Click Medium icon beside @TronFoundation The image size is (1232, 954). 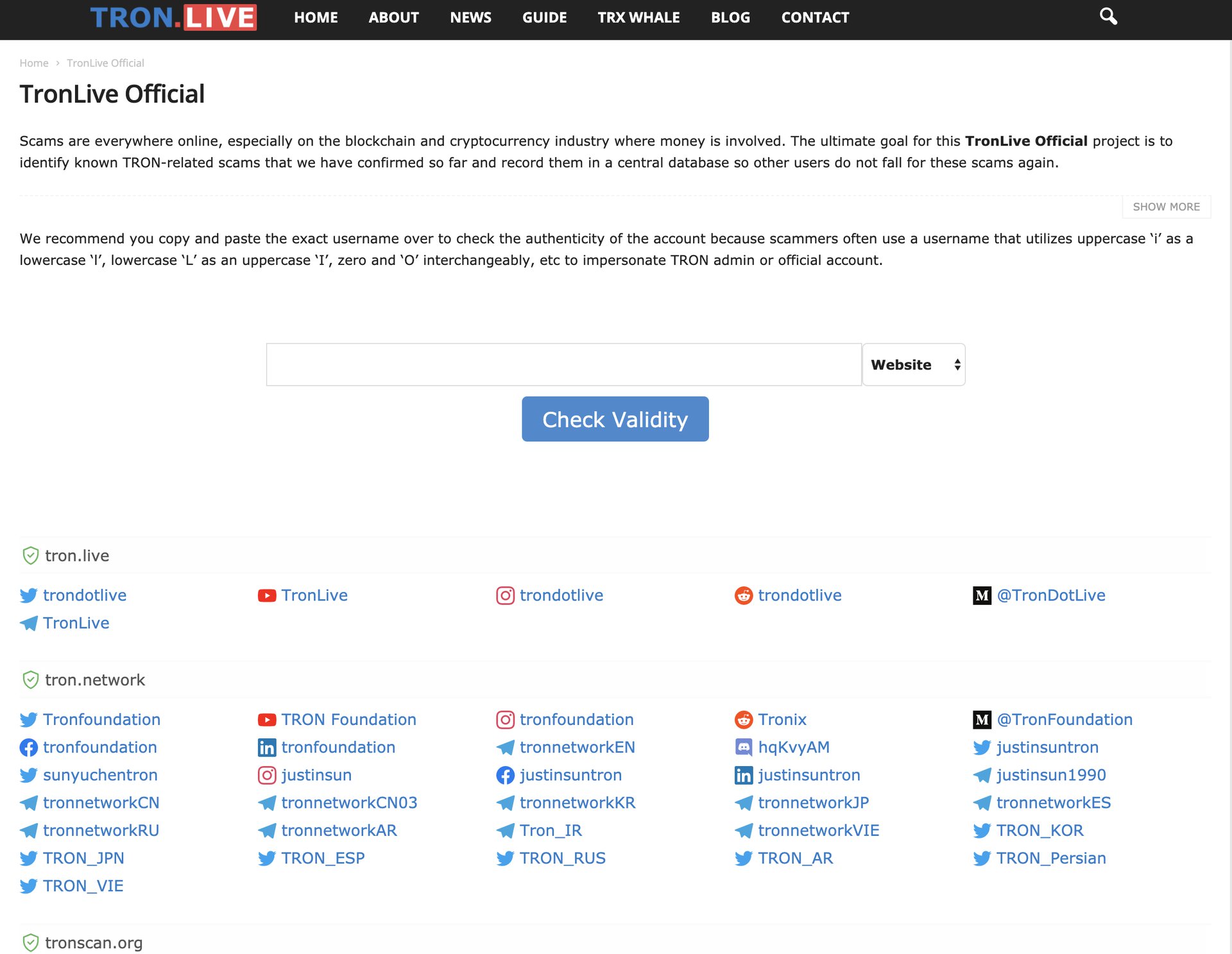[x=982, y=720]
